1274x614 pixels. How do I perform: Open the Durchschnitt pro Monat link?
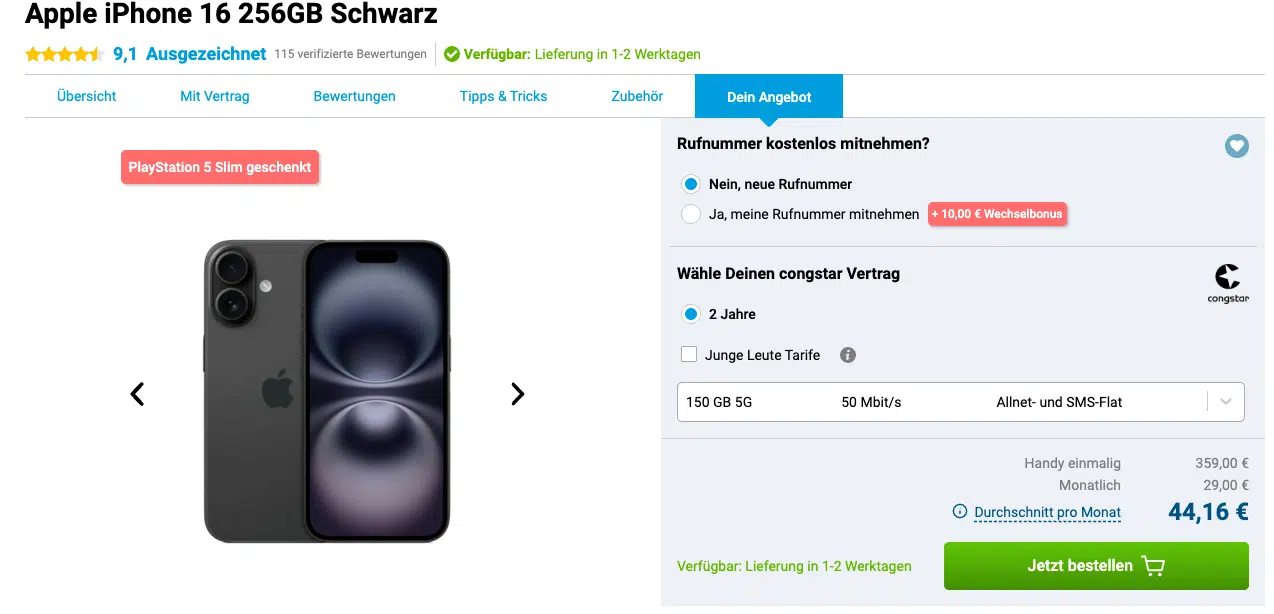coord(1047,513)
